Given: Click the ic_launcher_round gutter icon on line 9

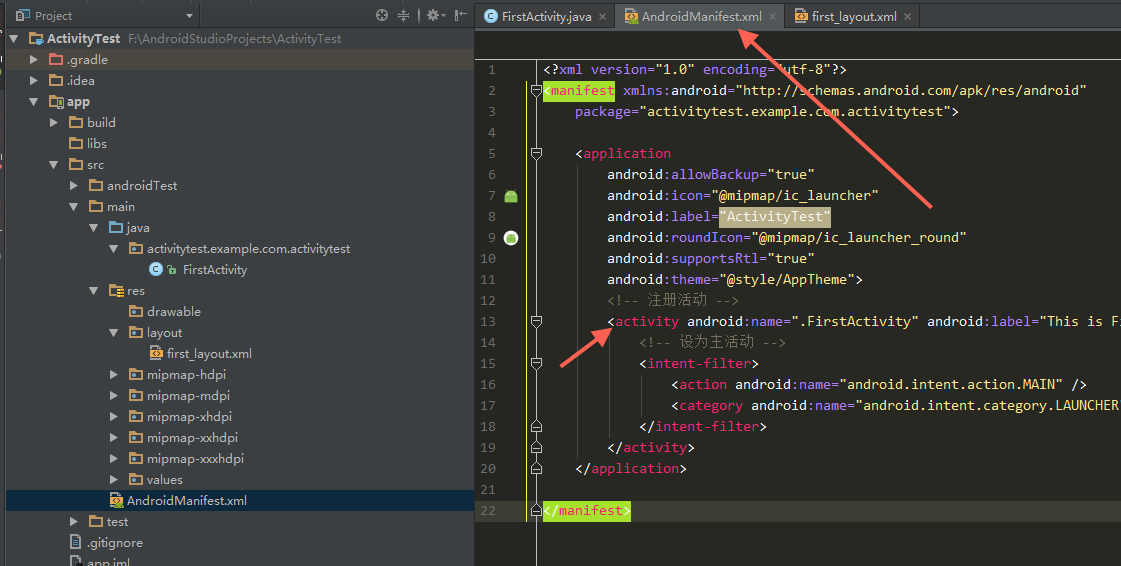Looking at the screenshot, I should [x=510, y=238].
